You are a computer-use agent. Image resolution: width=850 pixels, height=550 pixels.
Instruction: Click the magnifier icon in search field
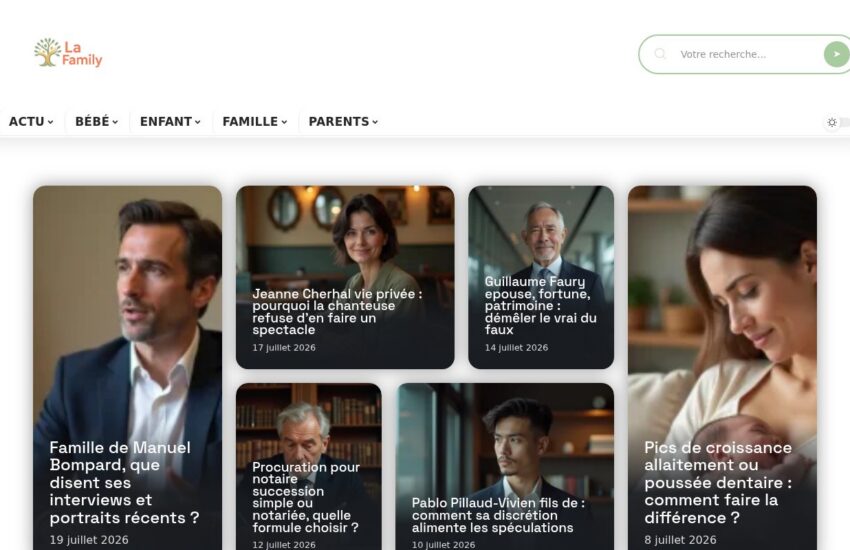tap(660, 54)
